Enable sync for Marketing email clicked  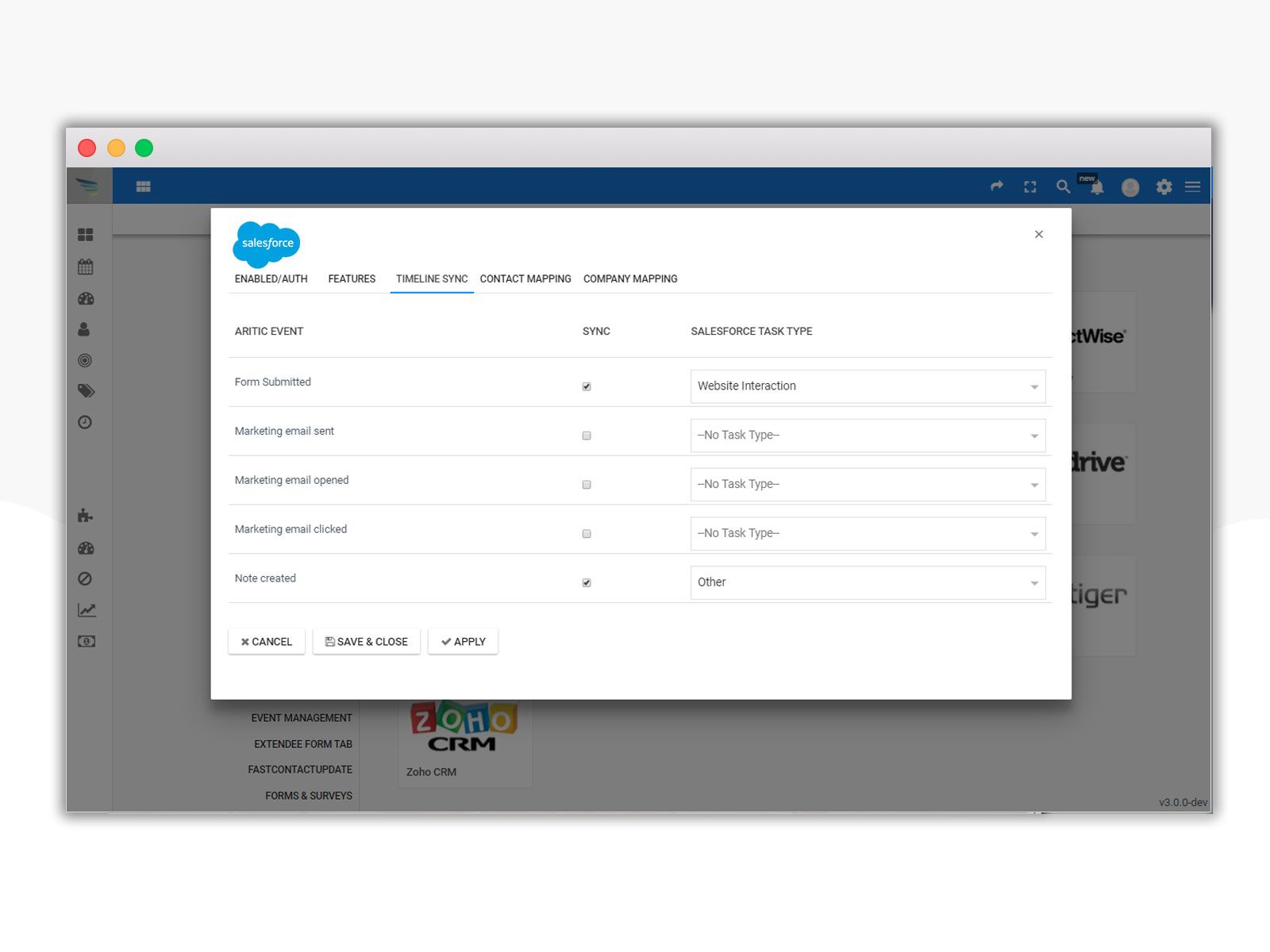[x=587, y=534]
